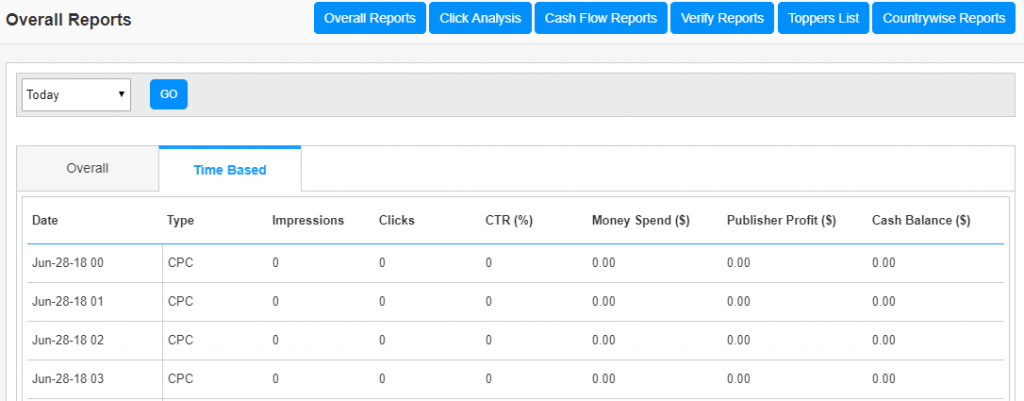Viewport: 1024px width, 401px height.
Task: Click Money Spend value in Jun-28-18 00 row
Action: coord(603,263)
